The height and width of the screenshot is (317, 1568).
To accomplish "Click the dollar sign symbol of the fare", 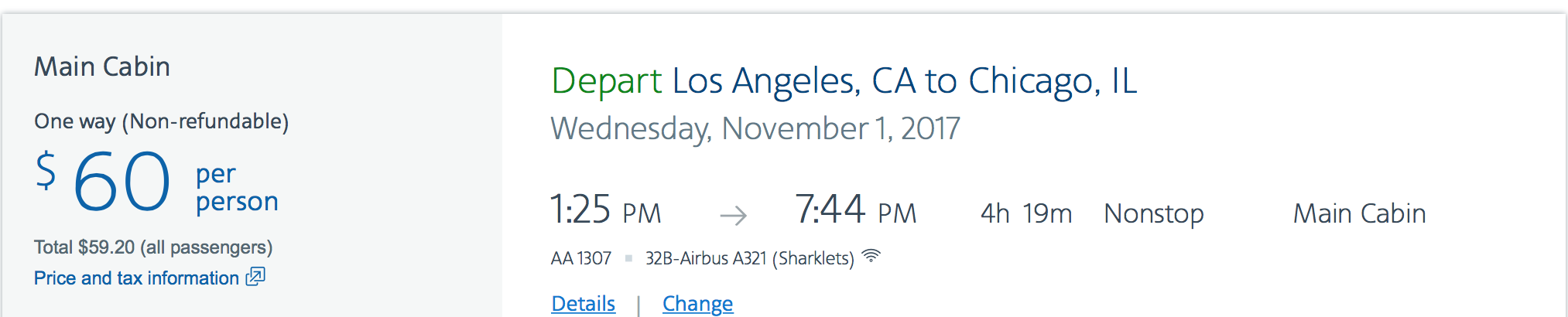I will [x=46, y=170].
